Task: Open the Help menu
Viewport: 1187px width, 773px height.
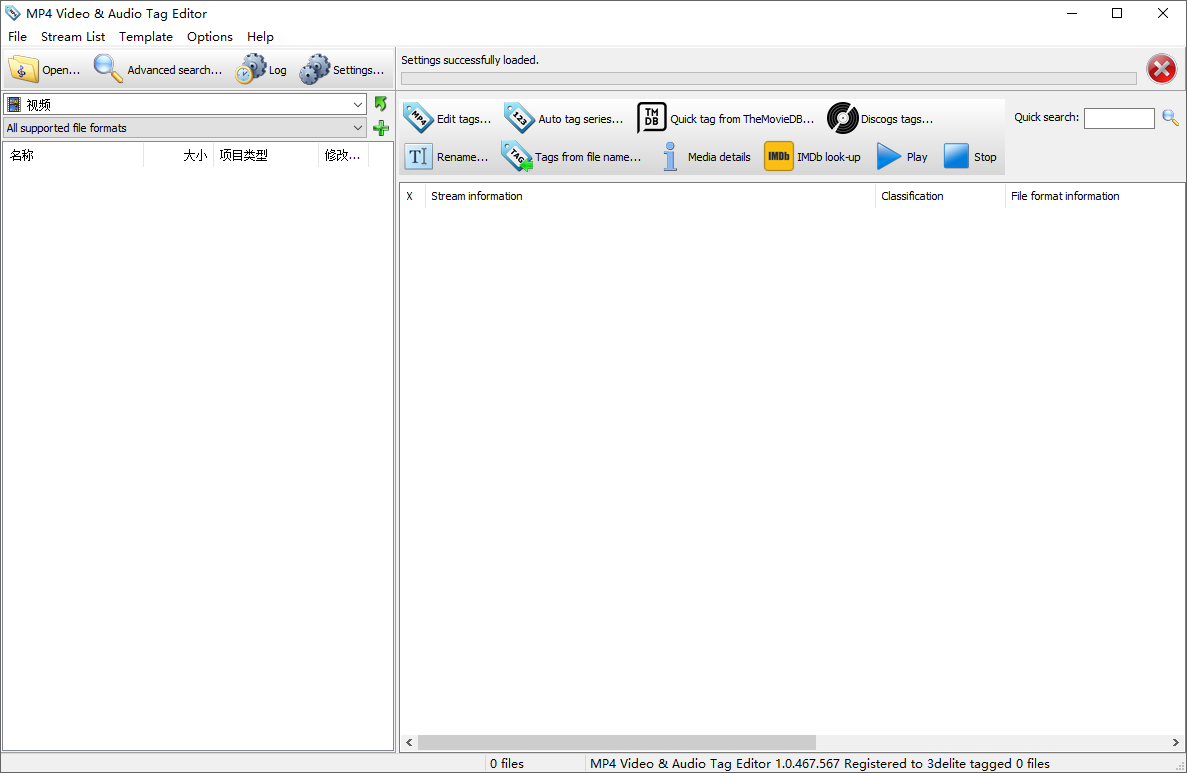Action: tap(260, 36)
